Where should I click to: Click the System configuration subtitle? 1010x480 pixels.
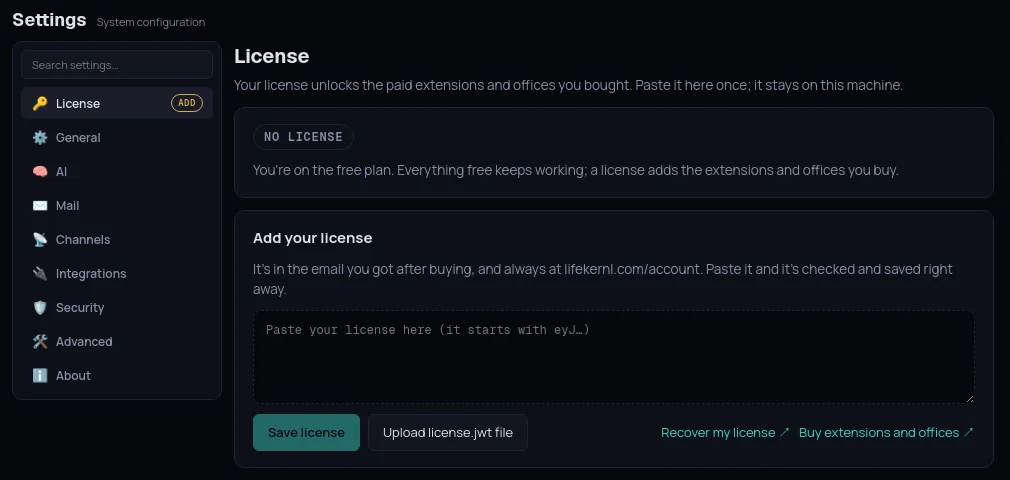[151, 23]
